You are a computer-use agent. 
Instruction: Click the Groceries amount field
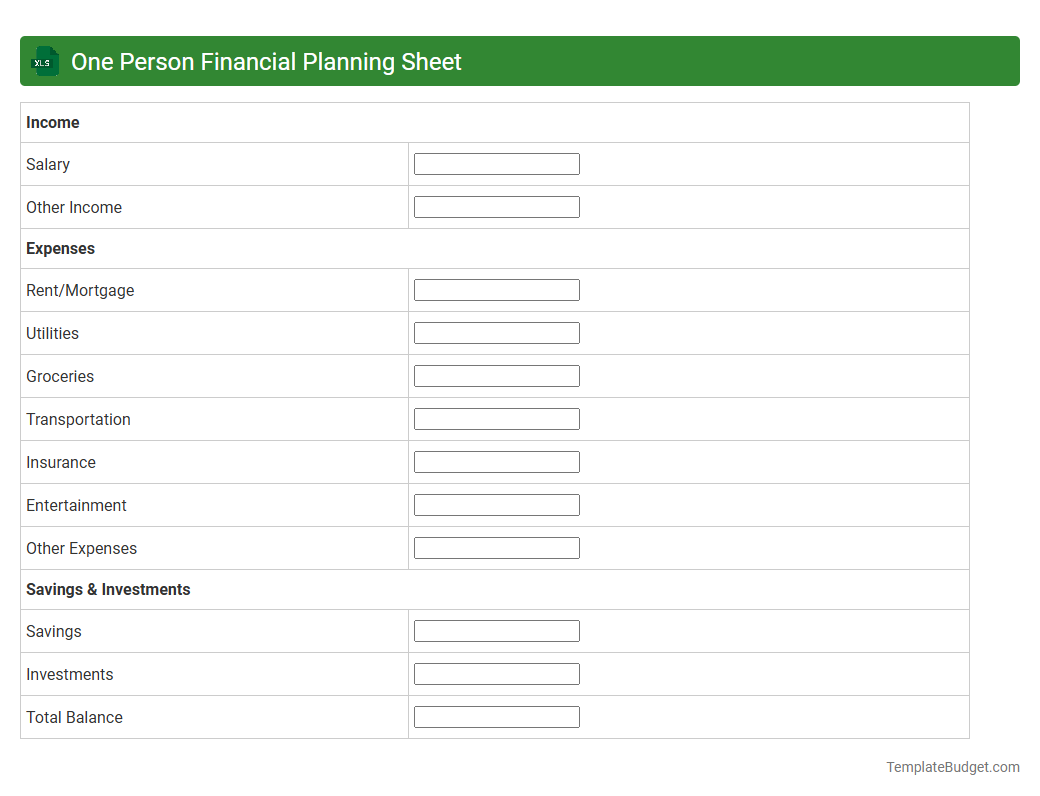click(496, 375)
